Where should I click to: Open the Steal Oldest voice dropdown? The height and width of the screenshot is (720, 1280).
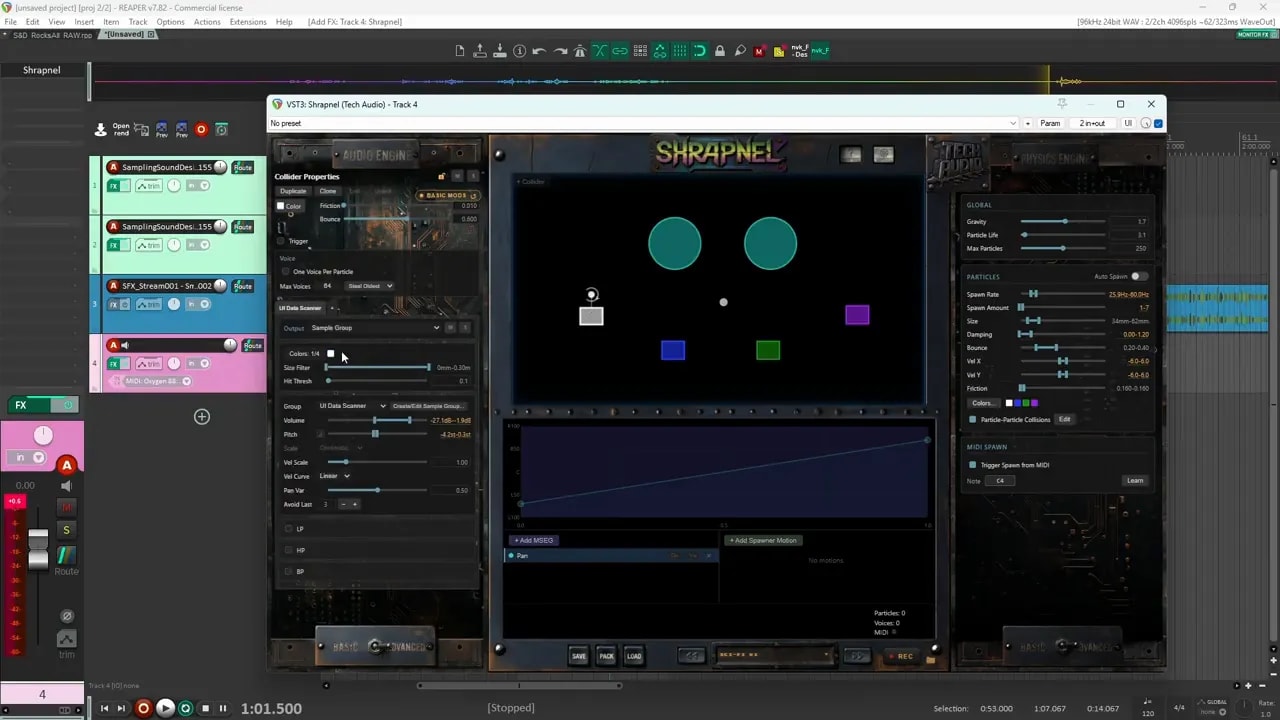point(369,286)
